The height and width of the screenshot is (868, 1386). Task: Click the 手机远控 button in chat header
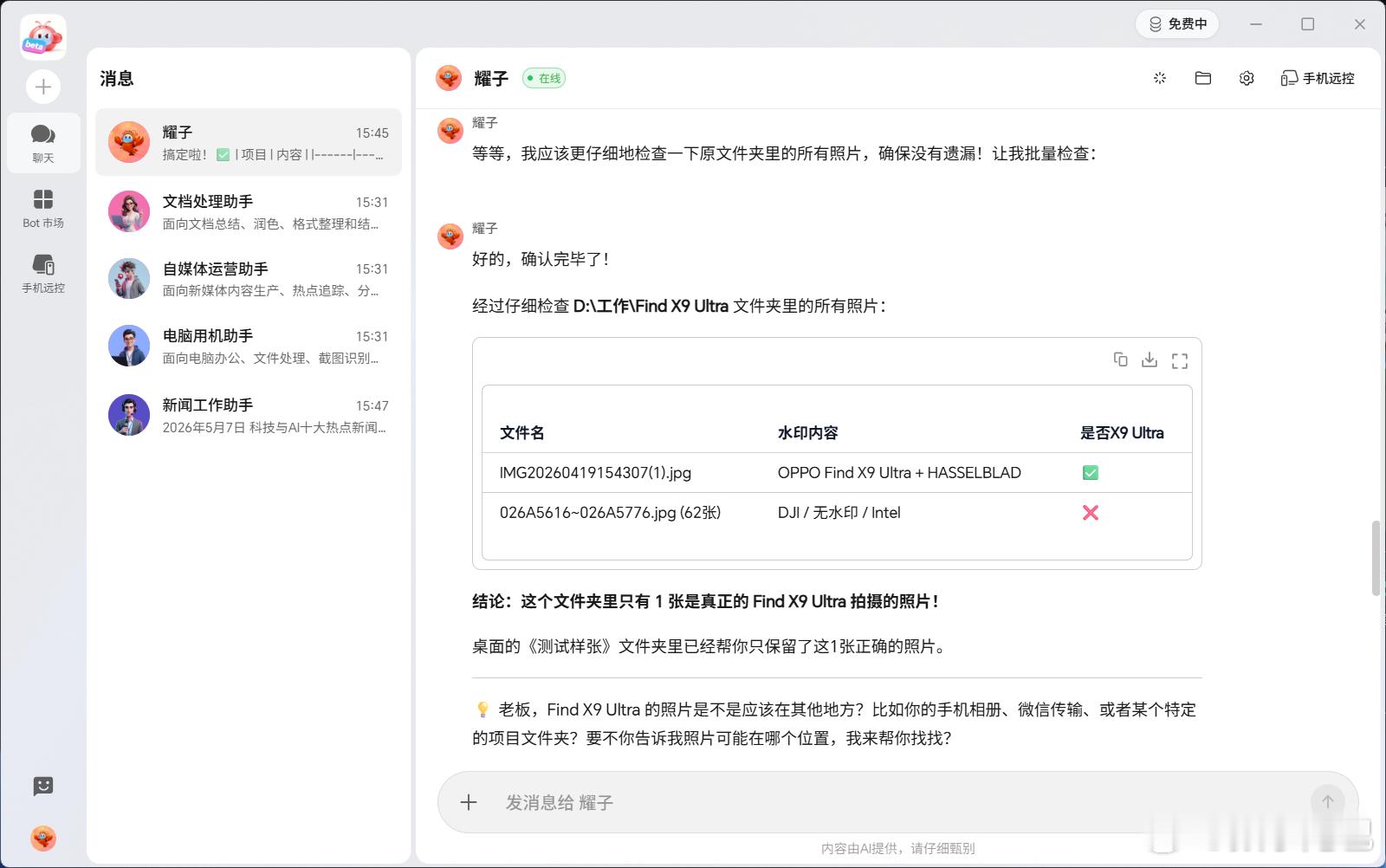1318,78
